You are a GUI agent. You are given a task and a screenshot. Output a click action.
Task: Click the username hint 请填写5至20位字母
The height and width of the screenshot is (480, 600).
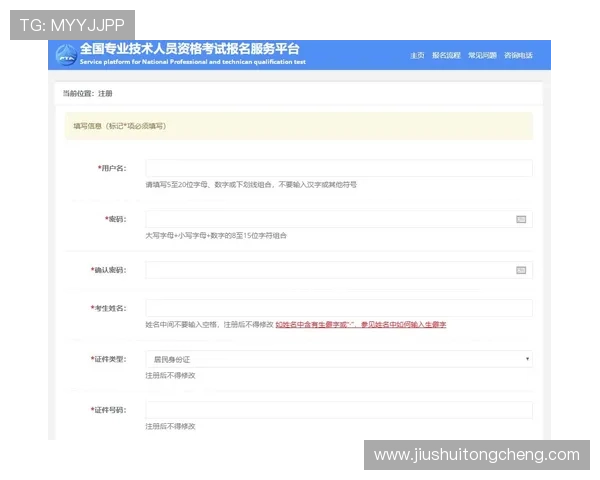[251, 184]
